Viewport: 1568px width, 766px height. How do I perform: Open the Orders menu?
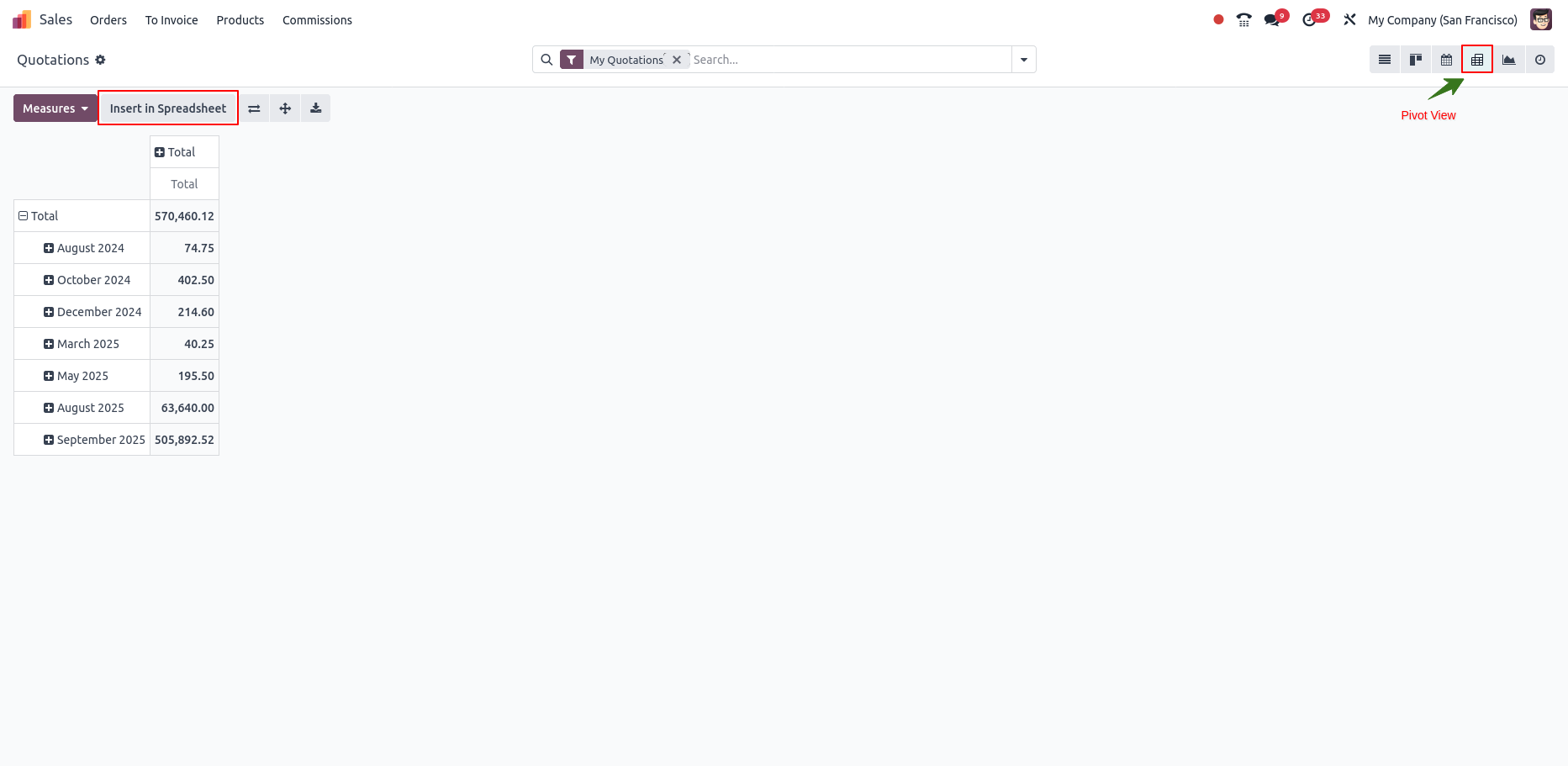pos(108,20)
